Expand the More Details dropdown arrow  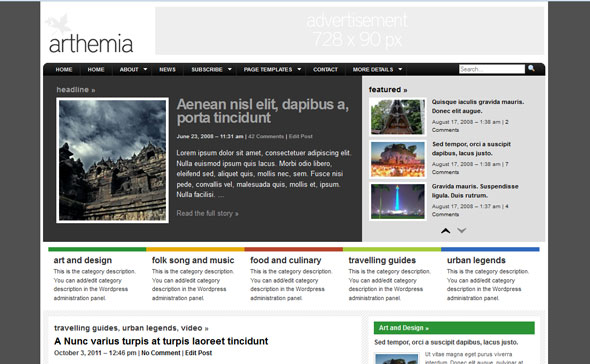coord(400,69)
